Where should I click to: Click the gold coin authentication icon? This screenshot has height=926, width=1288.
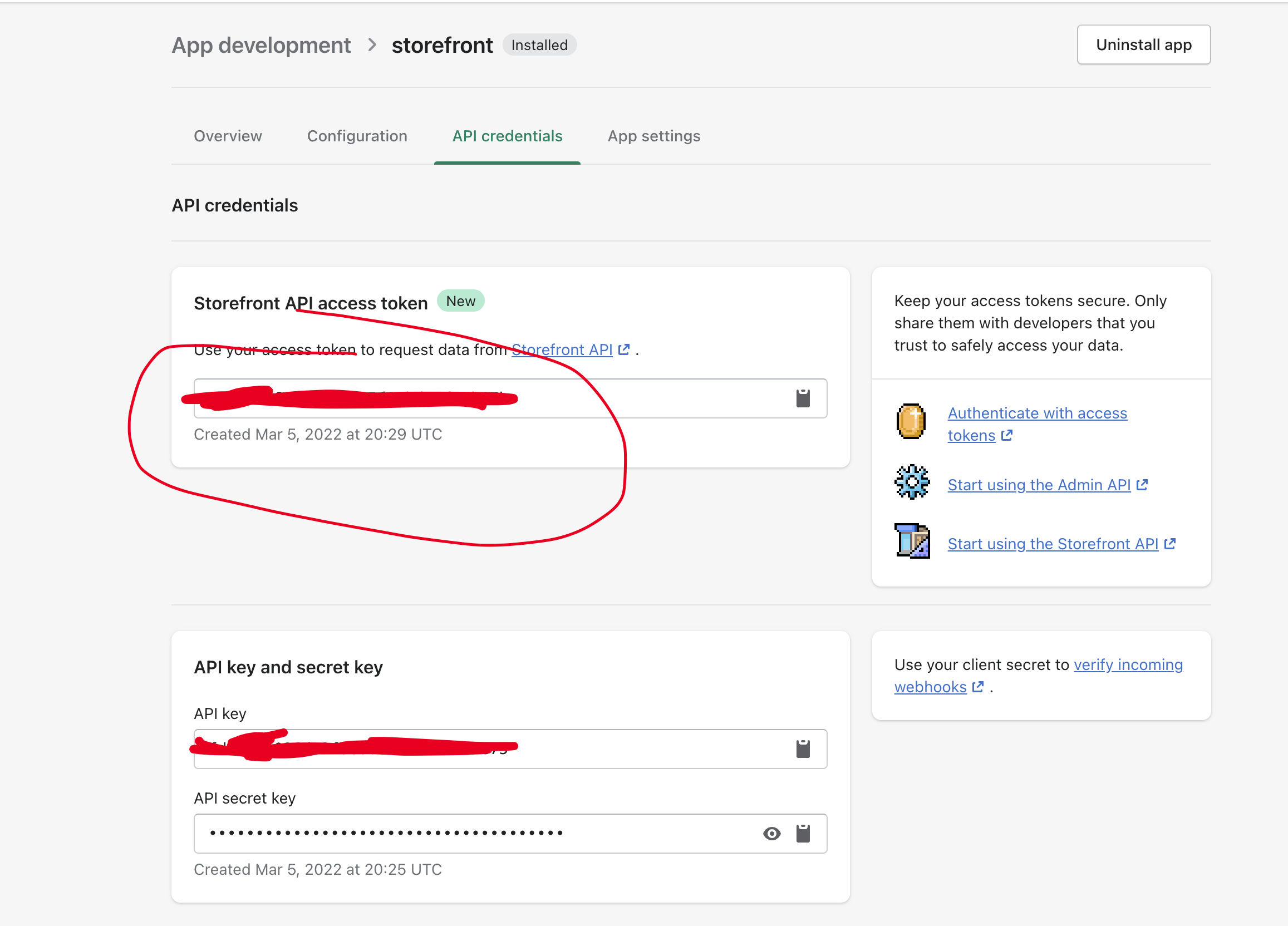click(x=911, y=421)
